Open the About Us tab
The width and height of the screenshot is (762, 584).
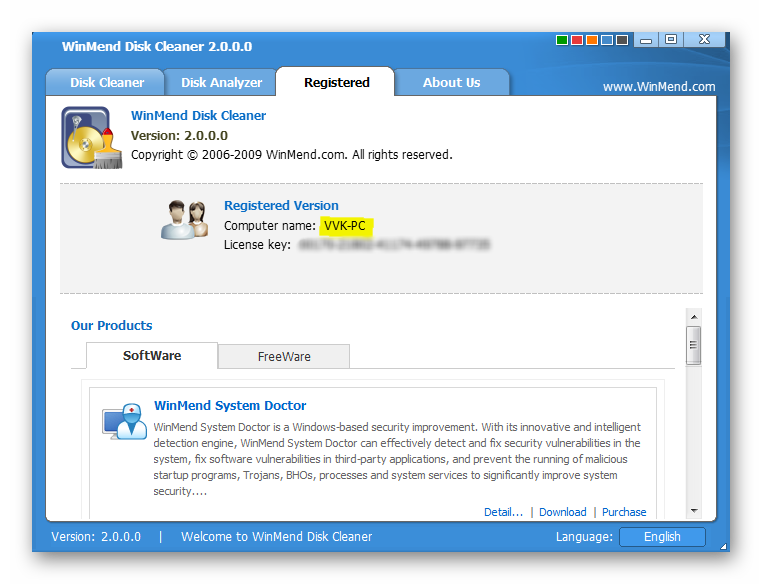tap(451, 83)
